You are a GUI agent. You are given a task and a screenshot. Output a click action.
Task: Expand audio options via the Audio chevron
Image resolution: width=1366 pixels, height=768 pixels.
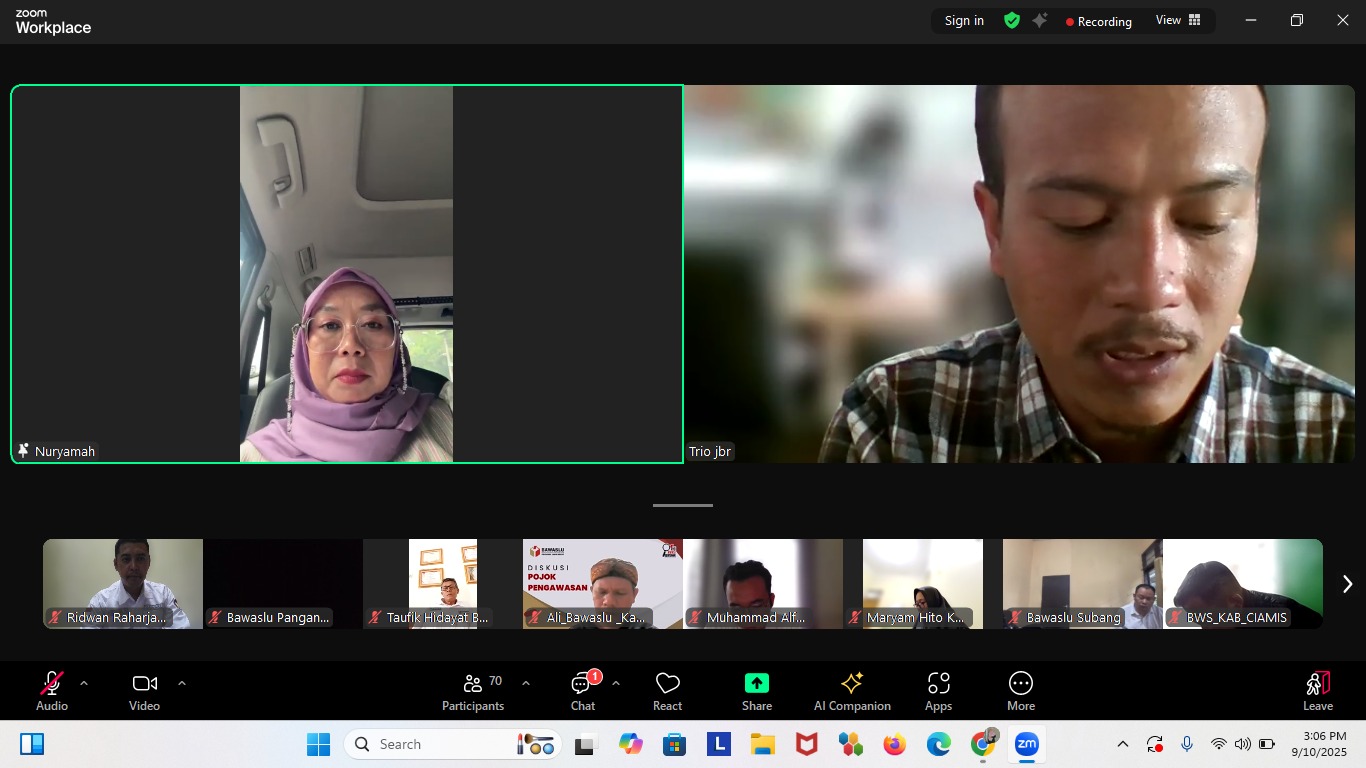83,682
